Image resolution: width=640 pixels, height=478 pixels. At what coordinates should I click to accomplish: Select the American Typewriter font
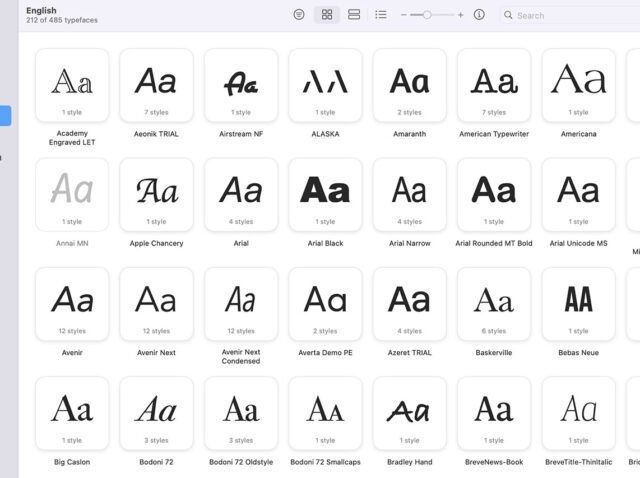coord(494,85)
